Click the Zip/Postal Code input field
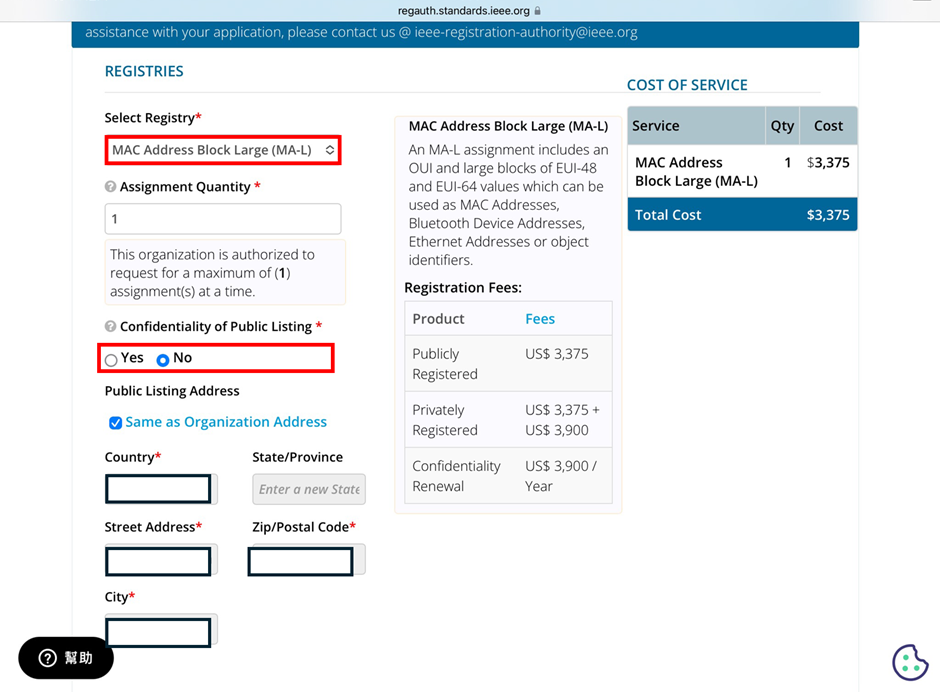Screen dimensions: 940x692 (x=306, y=560)
